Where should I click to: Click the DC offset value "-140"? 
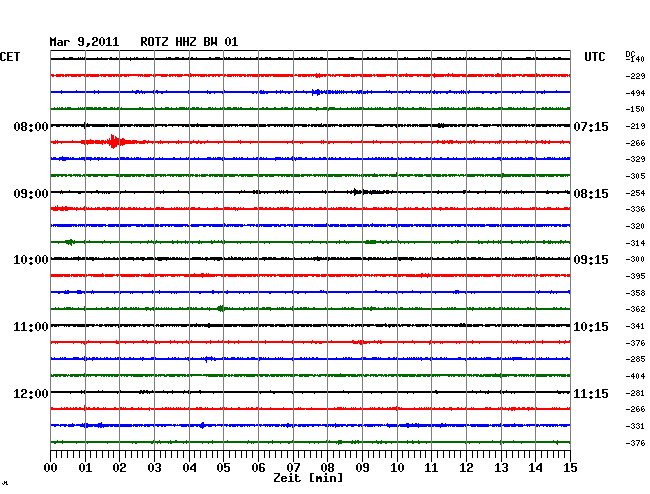coord(635,59)
